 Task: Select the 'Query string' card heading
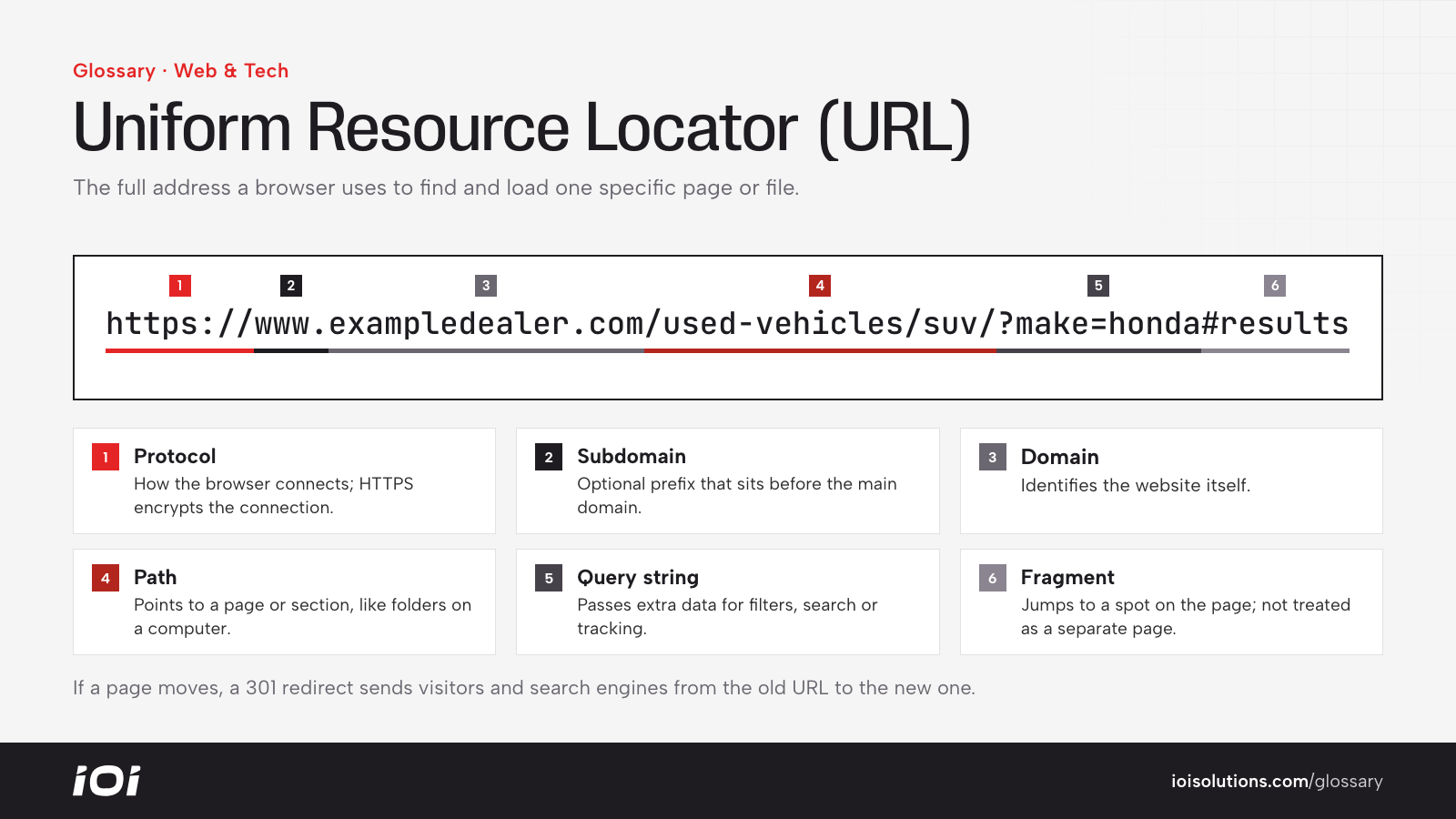pyautogui.click(x=638, y=578)
